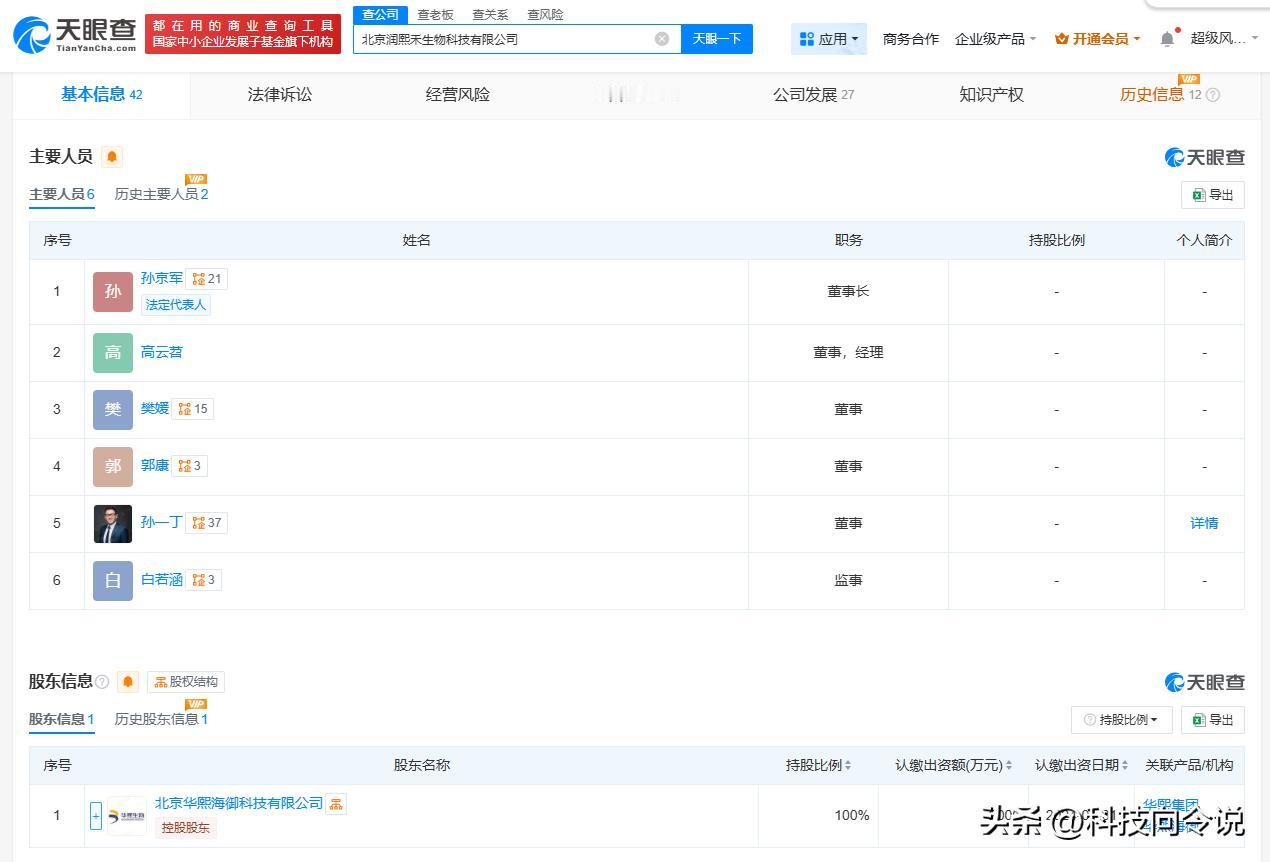This screenshot has width=1270, height=862.
Task: Click the alert bell next to 股东信息 heading
Action: pyautogui.click(x=128, y=682)
